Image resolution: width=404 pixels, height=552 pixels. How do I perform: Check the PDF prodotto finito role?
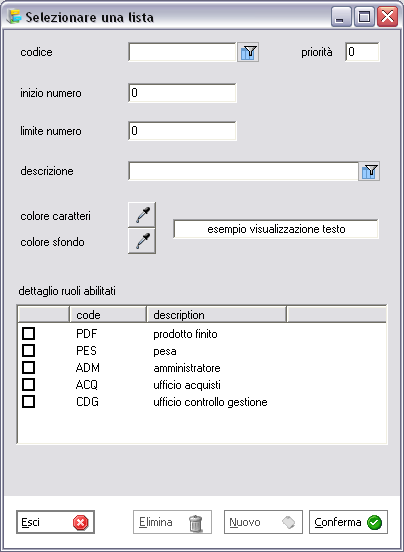click(29, 333)
